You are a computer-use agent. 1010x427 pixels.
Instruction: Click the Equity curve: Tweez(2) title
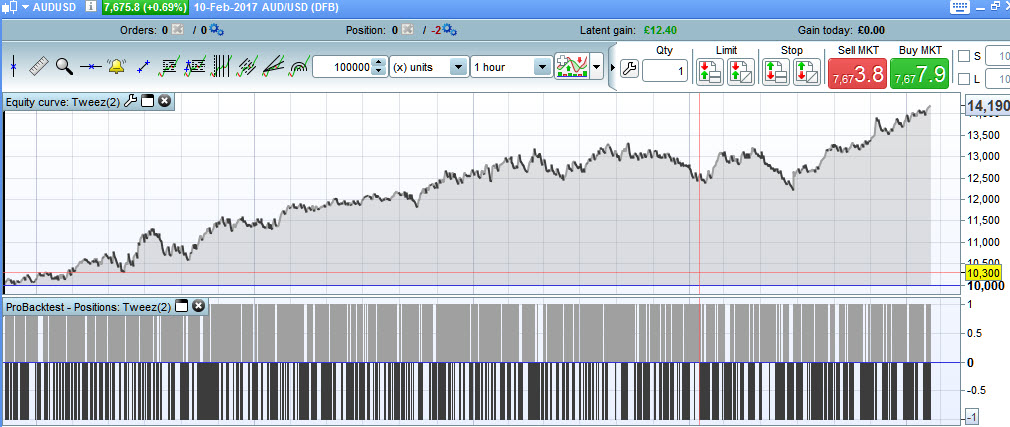[62, 102]
